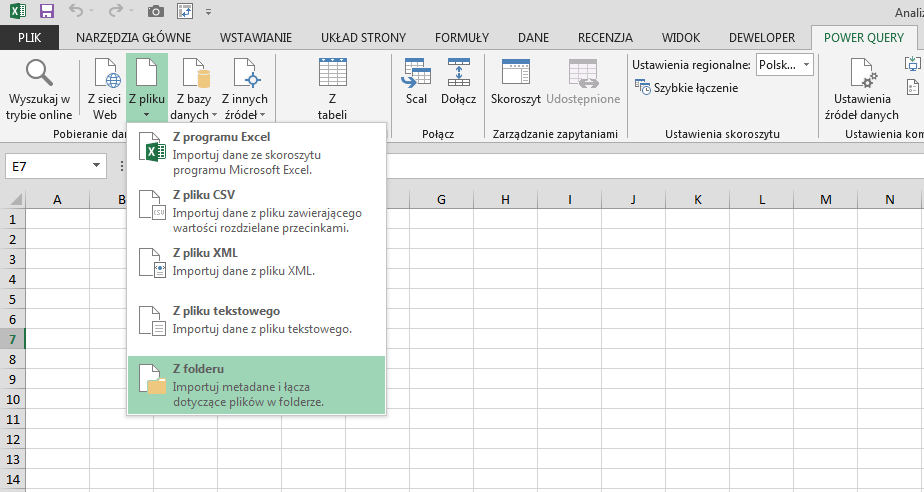This screenshot has height=492, width=924.
Task: Click the Save icon in quick access toolbar
Action: 46,11
